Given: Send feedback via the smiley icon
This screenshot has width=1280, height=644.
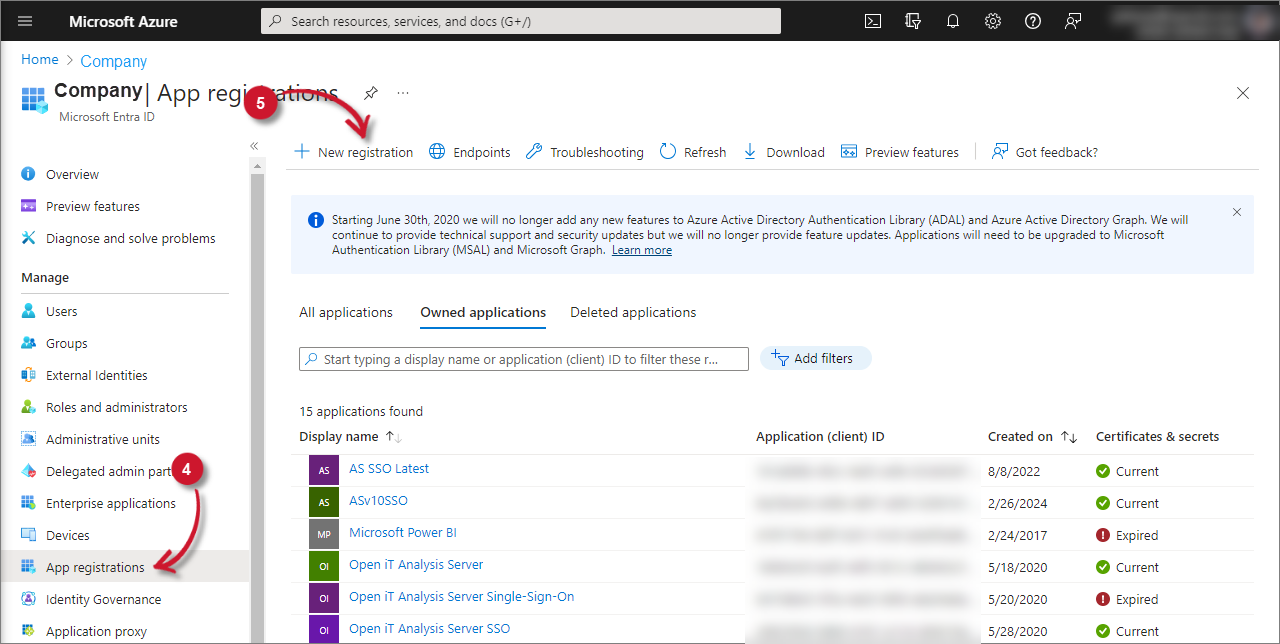Looking at the screenshot, I should coord(1072,20).
